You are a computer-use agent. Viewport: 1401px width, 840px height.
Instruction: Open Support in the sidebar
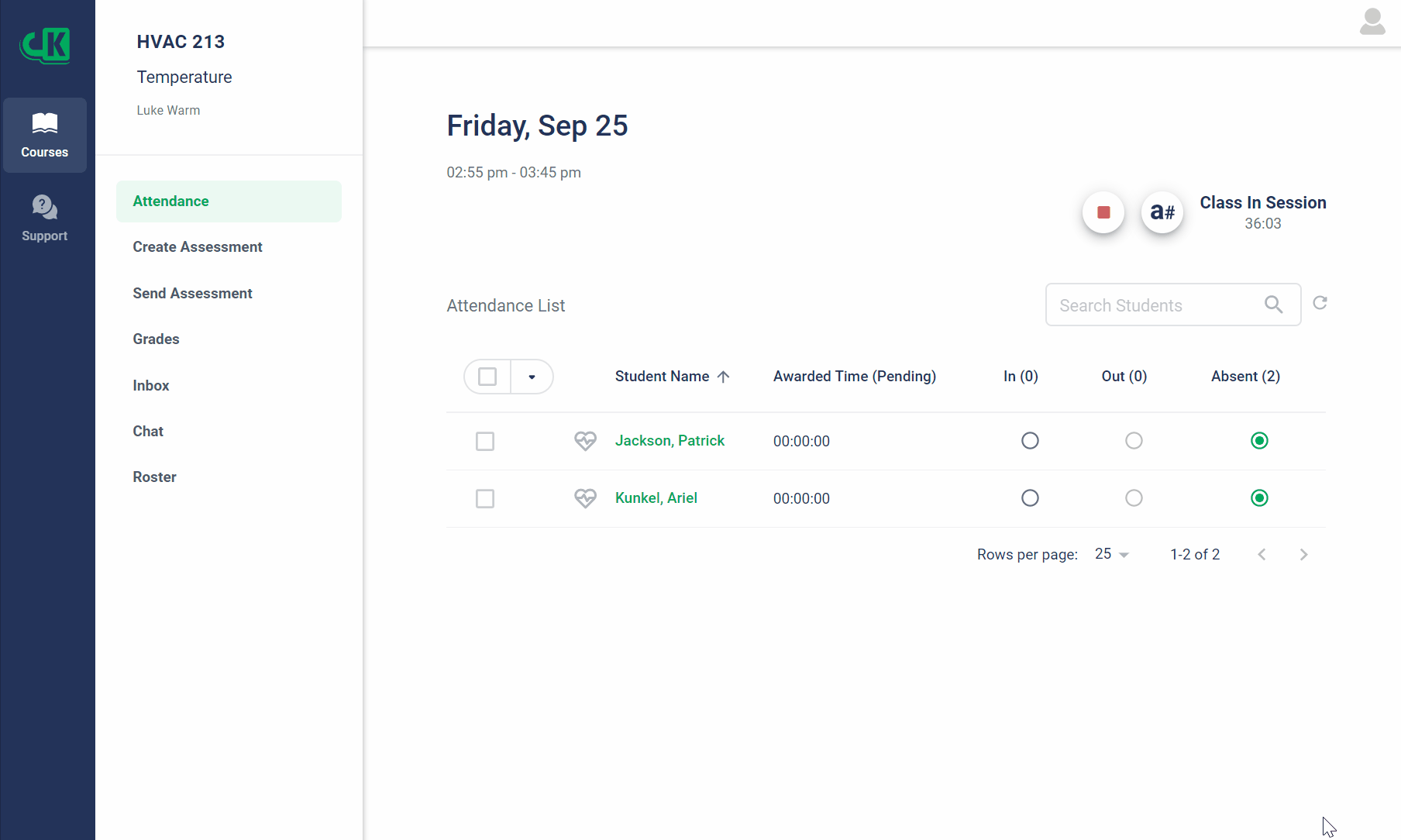tap(44, 219)
